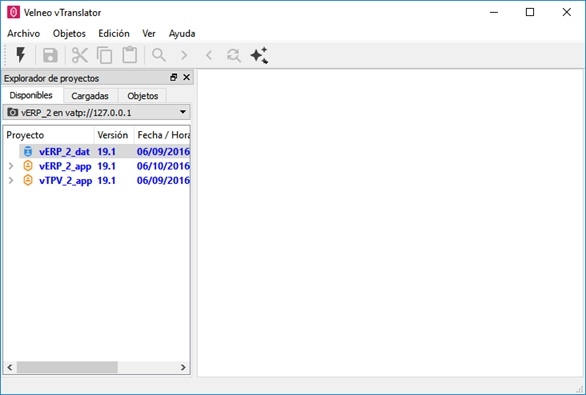Select the scissors cut icon

80,55
